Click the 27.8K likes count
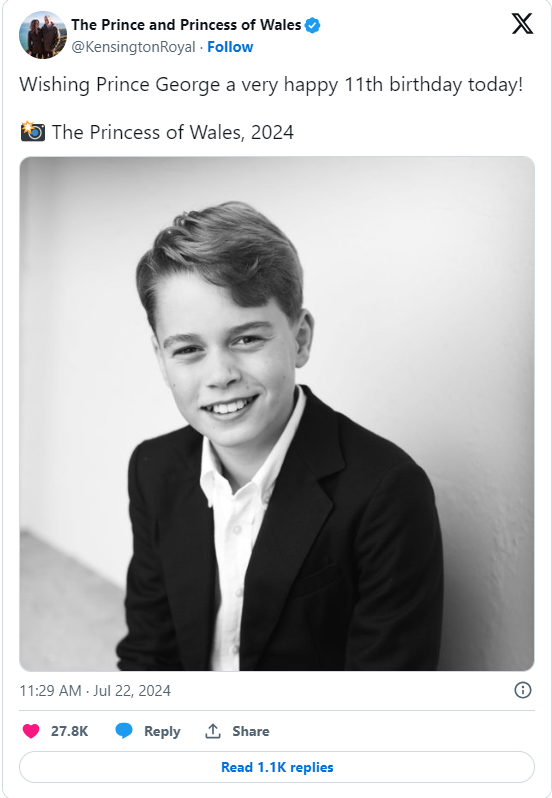The width and height of the screenshot is (552, 798). click(69, 731)
